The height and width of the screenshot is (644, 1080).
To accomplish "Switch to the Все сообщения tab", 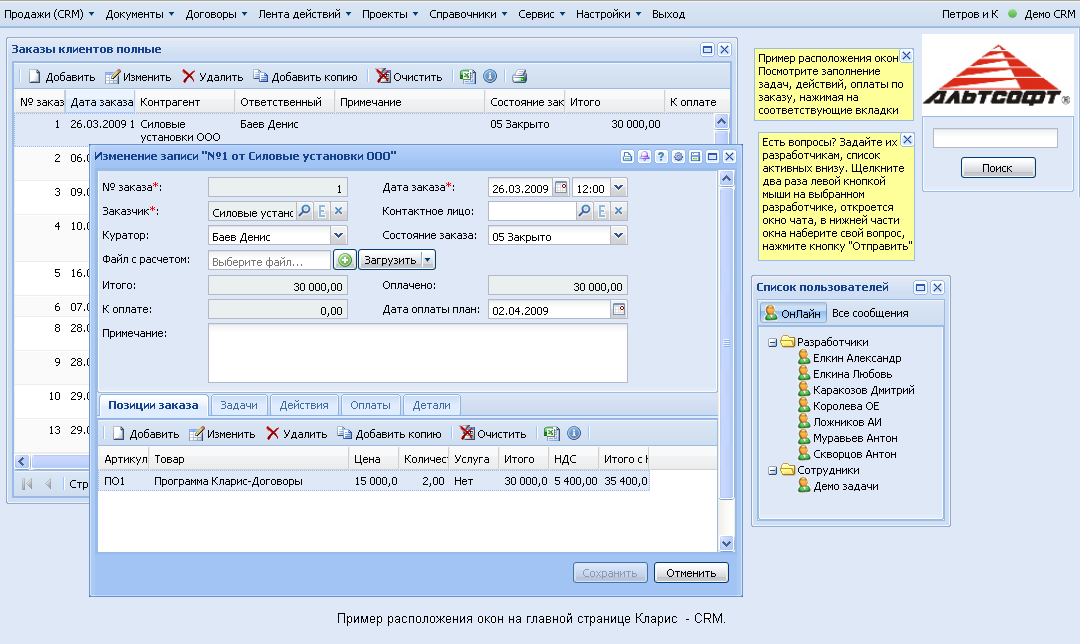I will (870, 313).
